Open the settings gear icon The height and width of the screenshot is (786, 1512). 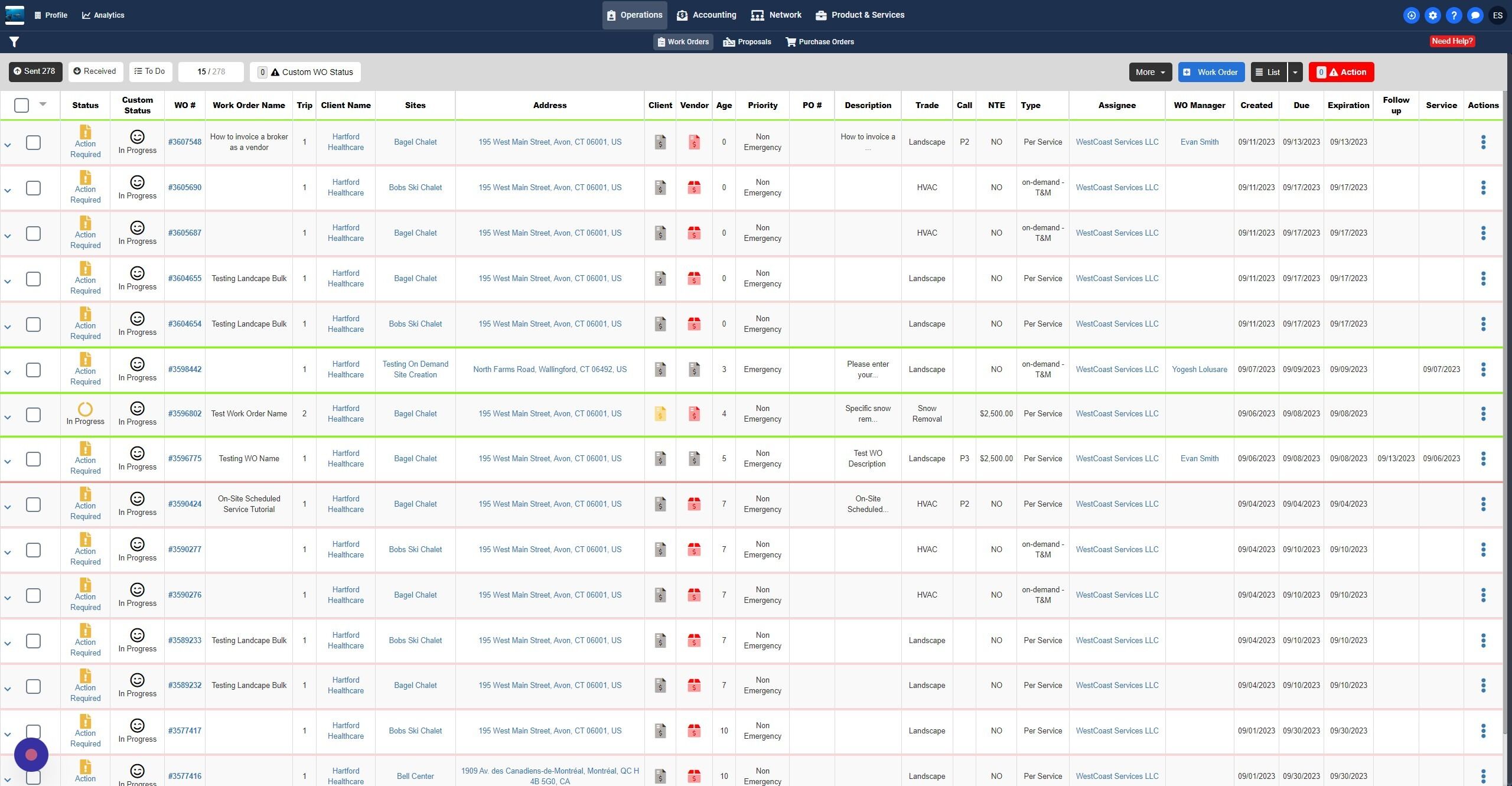point(1432,15)
